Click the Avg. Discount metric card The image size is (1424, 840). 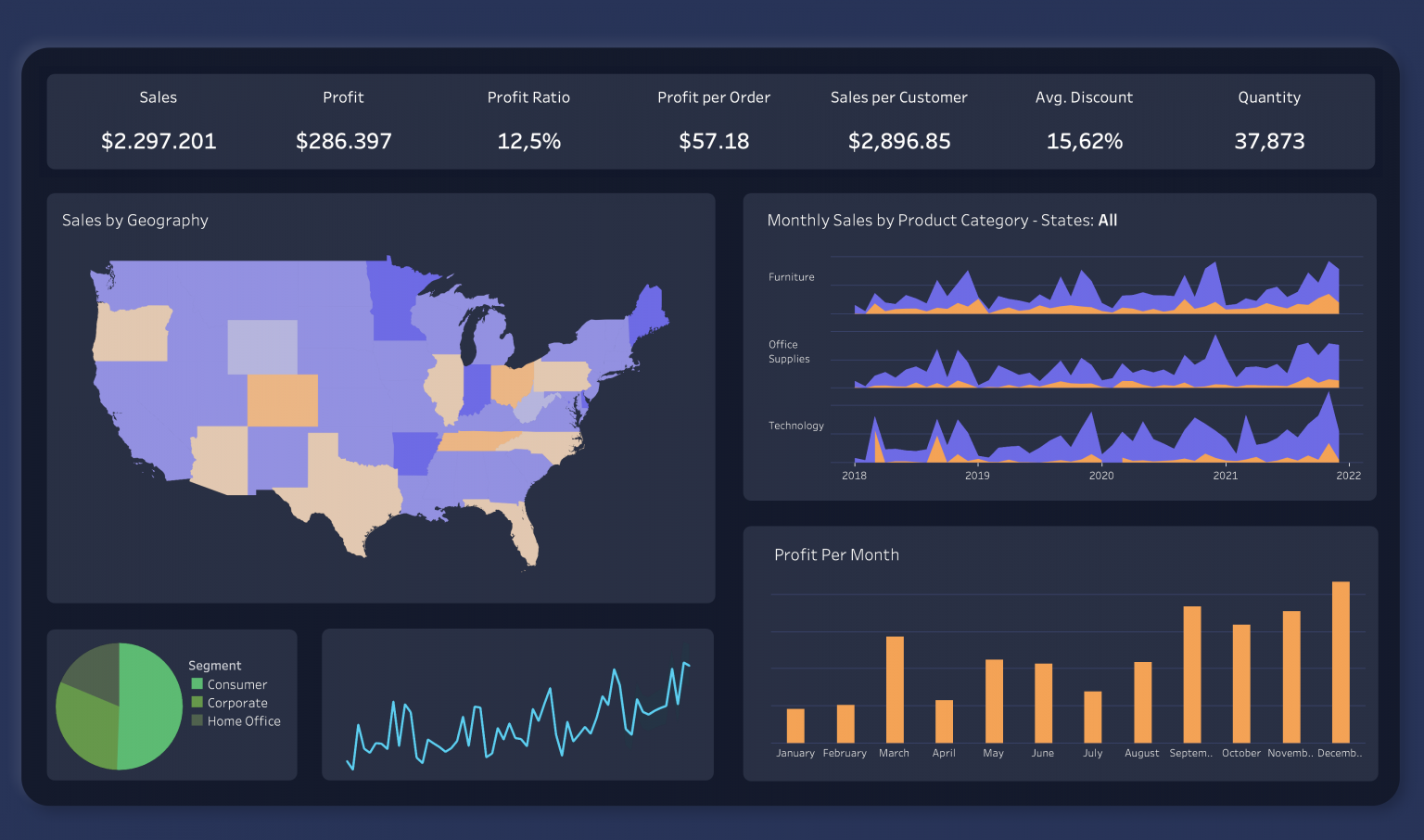click(x=1084, y=121)
